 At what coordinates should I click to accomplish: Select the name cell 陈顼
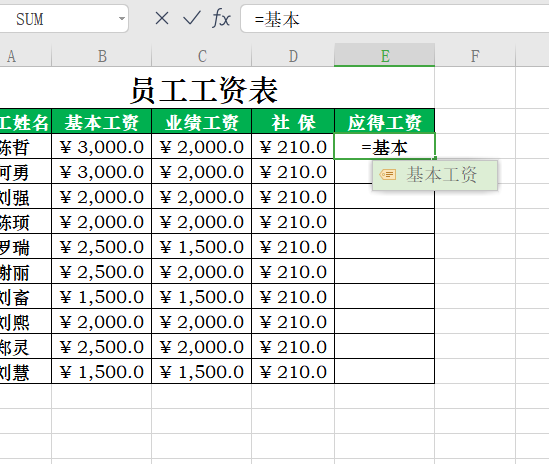click(x=26, y=221)
